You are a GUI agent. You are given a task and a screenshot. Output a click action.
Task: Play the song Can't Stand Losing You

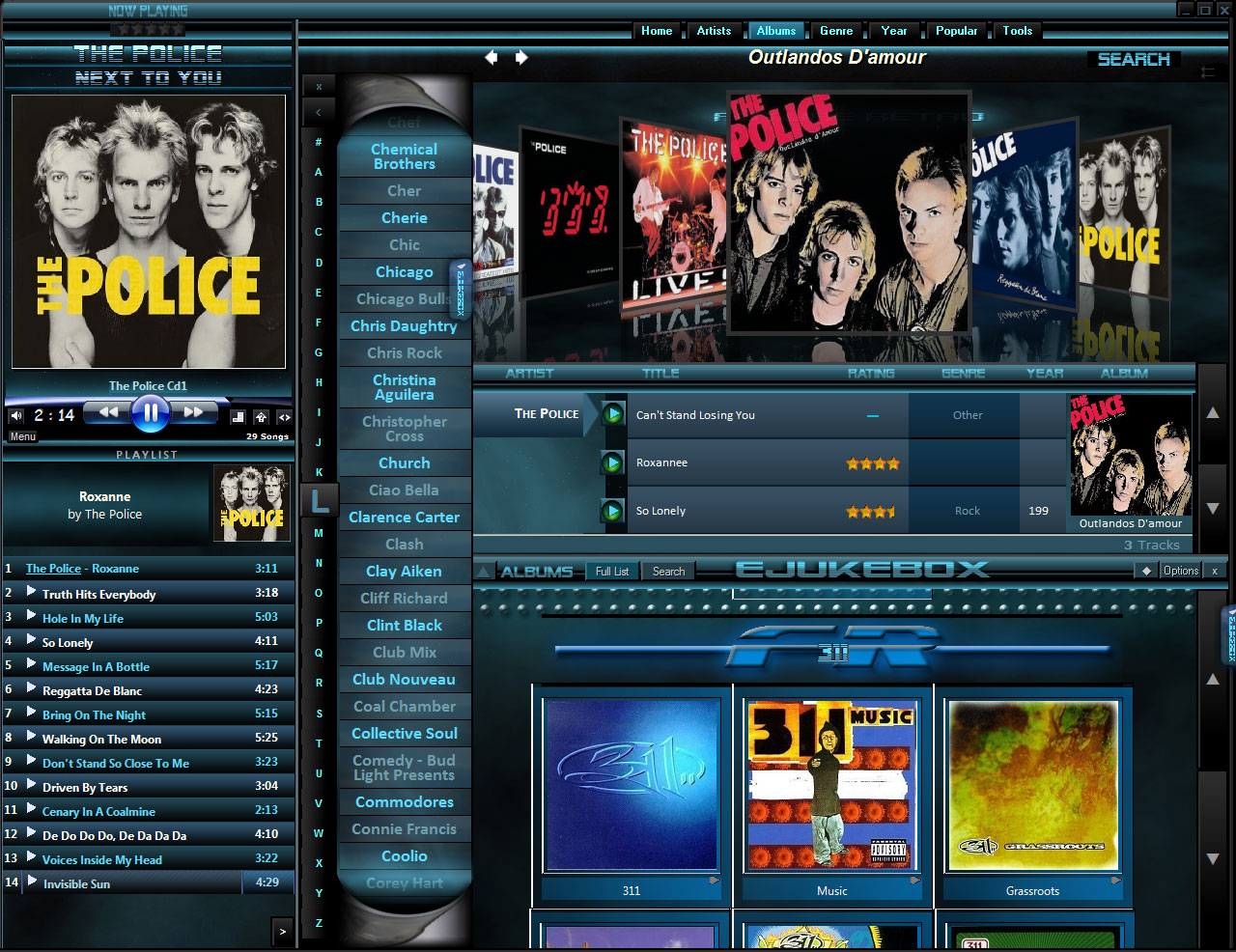[x=612, y=414]
